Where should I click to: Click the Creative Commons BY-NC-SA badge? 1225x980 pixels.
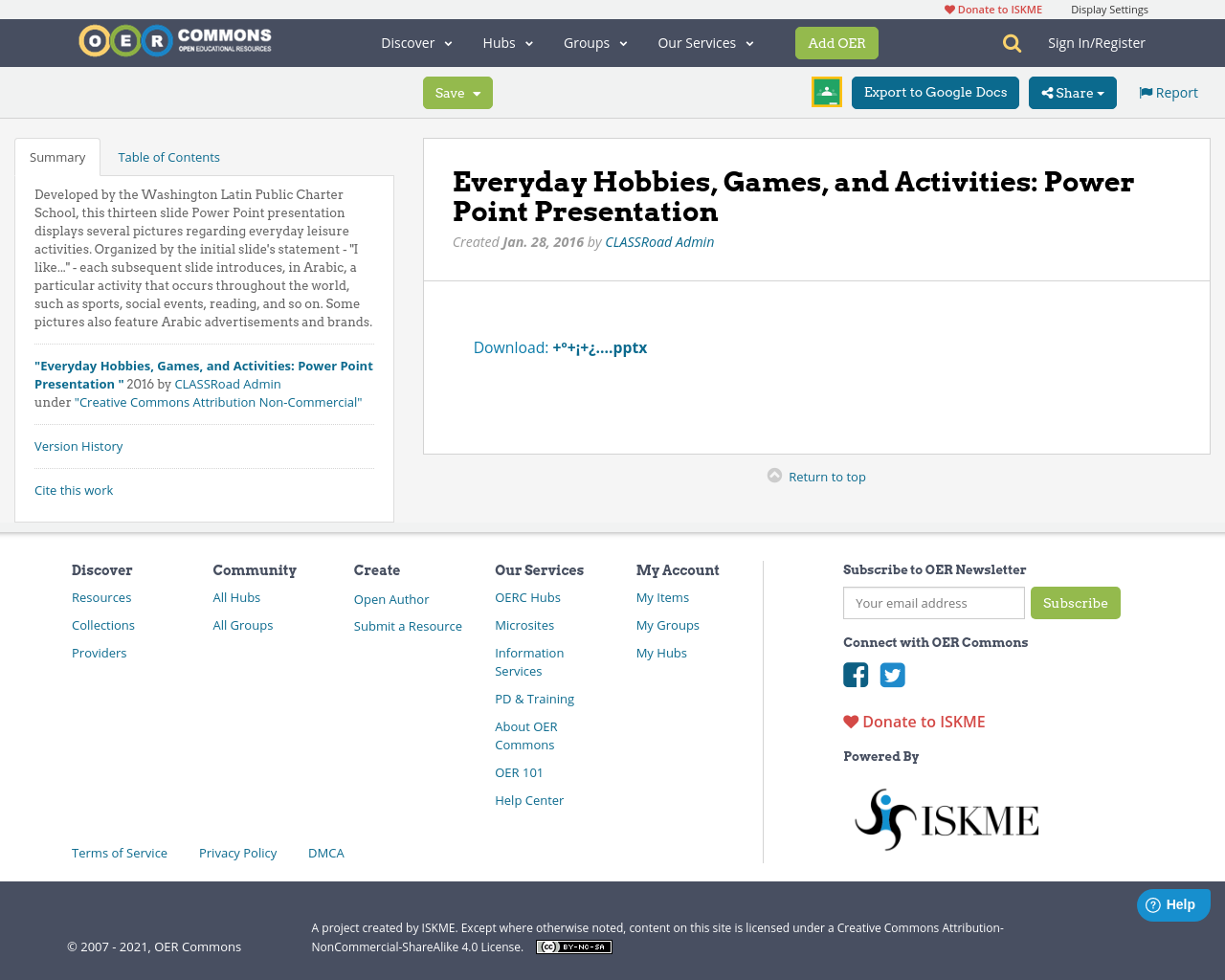(x=574, y=947)
